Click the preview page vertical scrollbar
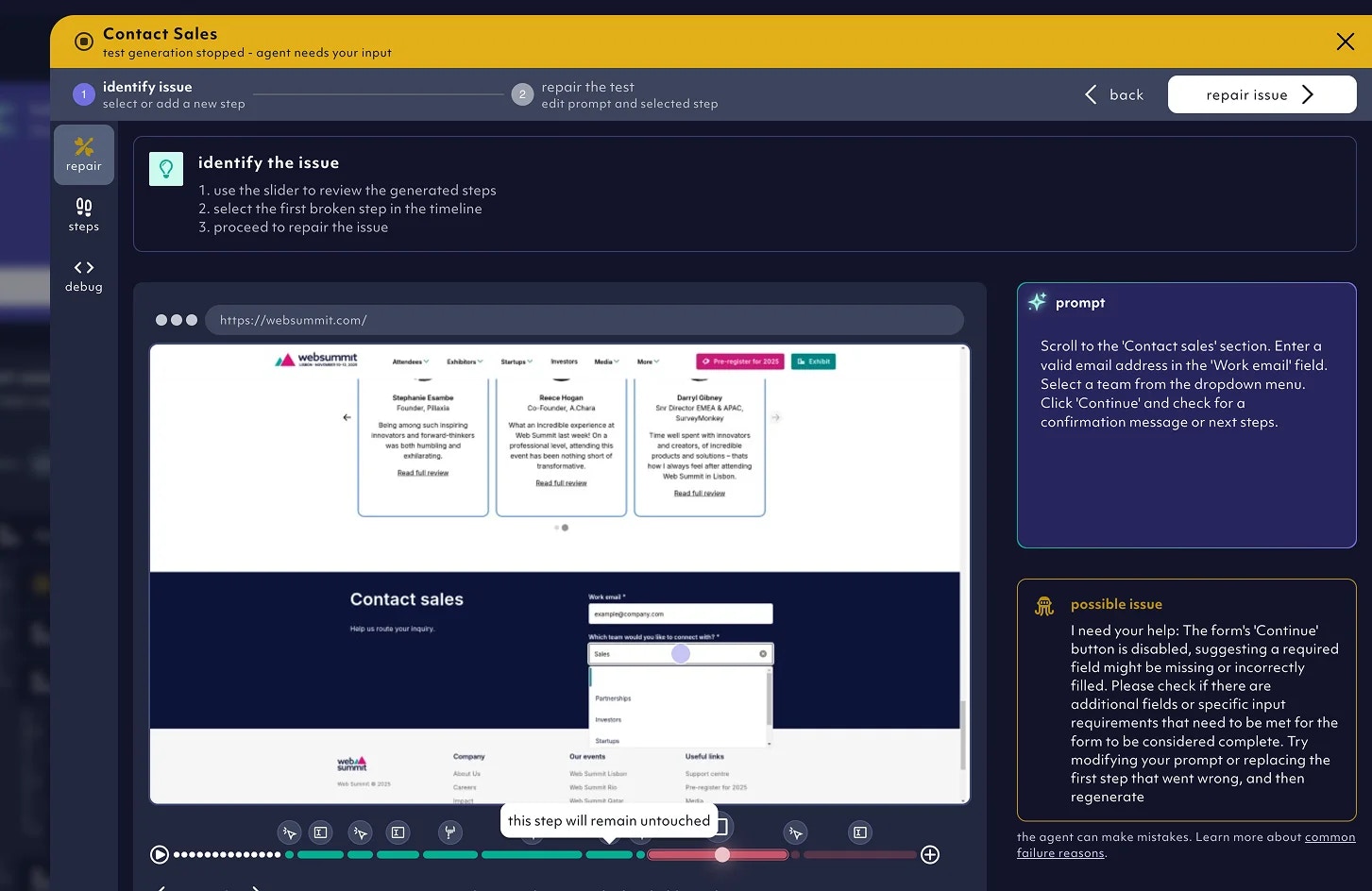Image resolution: width=1372 pixels, height=891 pixels. pos(963,736)
